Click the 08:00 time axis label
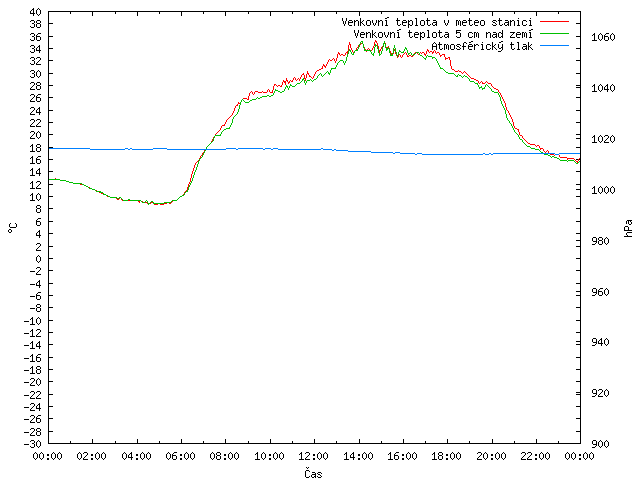The height and width of the screenshot is (480, 640). [225, 456]
